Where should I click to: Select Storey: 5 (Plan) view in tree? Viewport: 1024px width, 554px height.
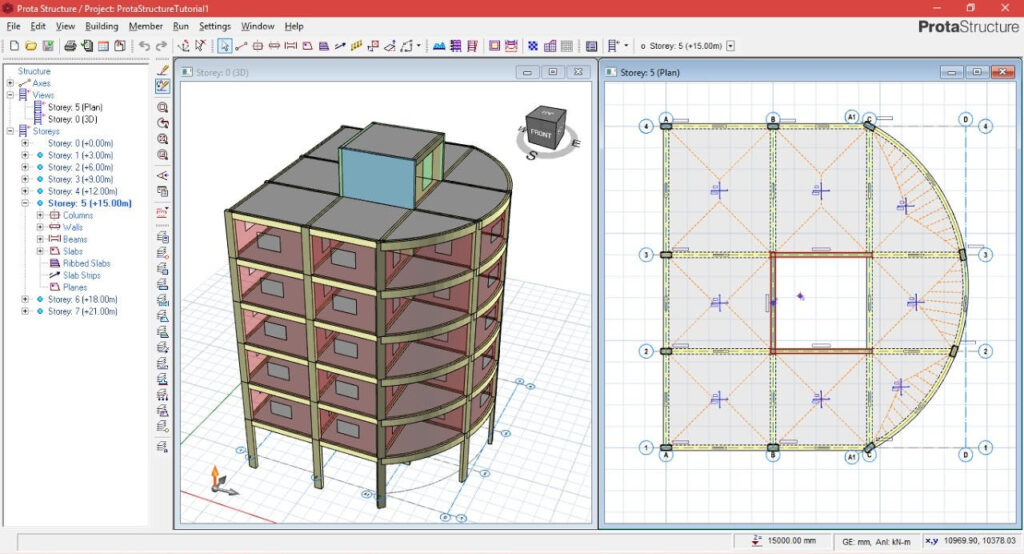click(75, 107)
